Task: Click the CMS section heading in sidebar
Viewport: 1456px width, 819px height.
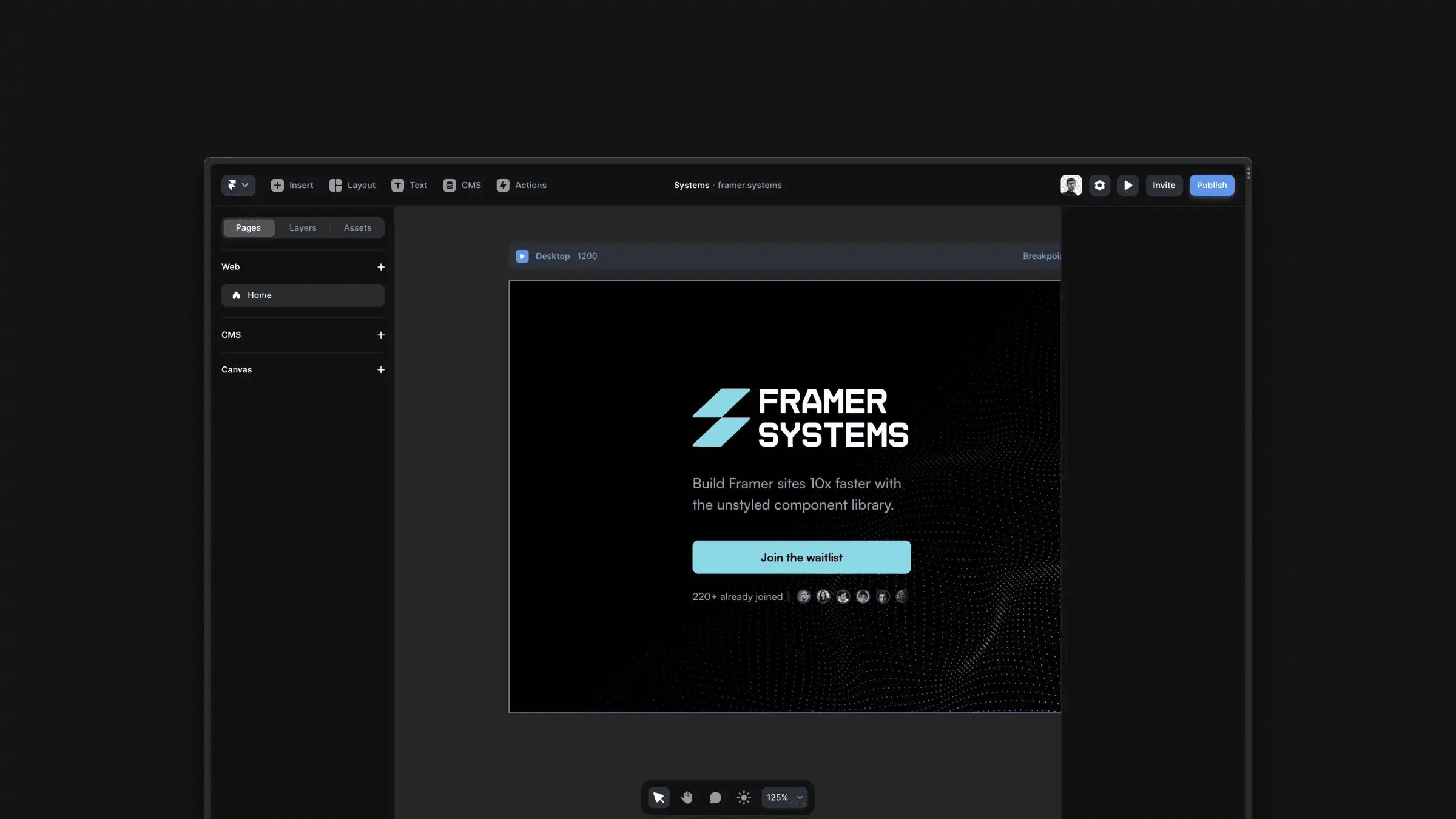Action: point(231,335)
